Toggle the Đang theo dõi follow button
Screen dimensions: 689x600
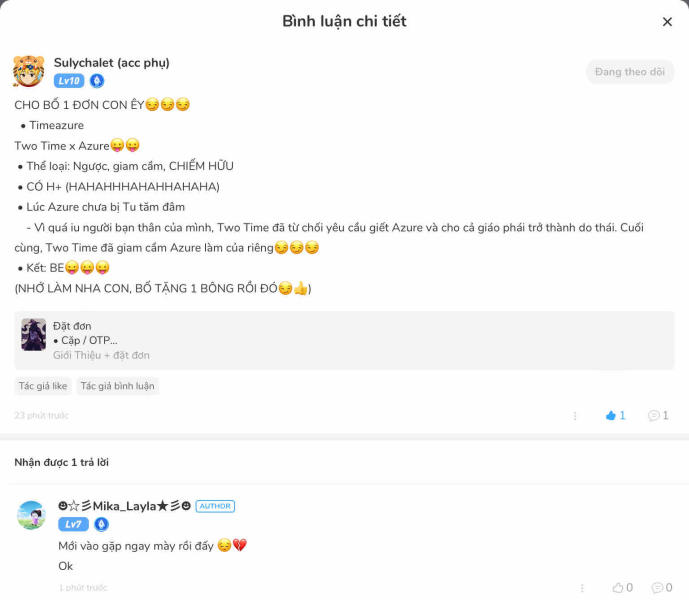pyautogui.click(x=629, y=72)
